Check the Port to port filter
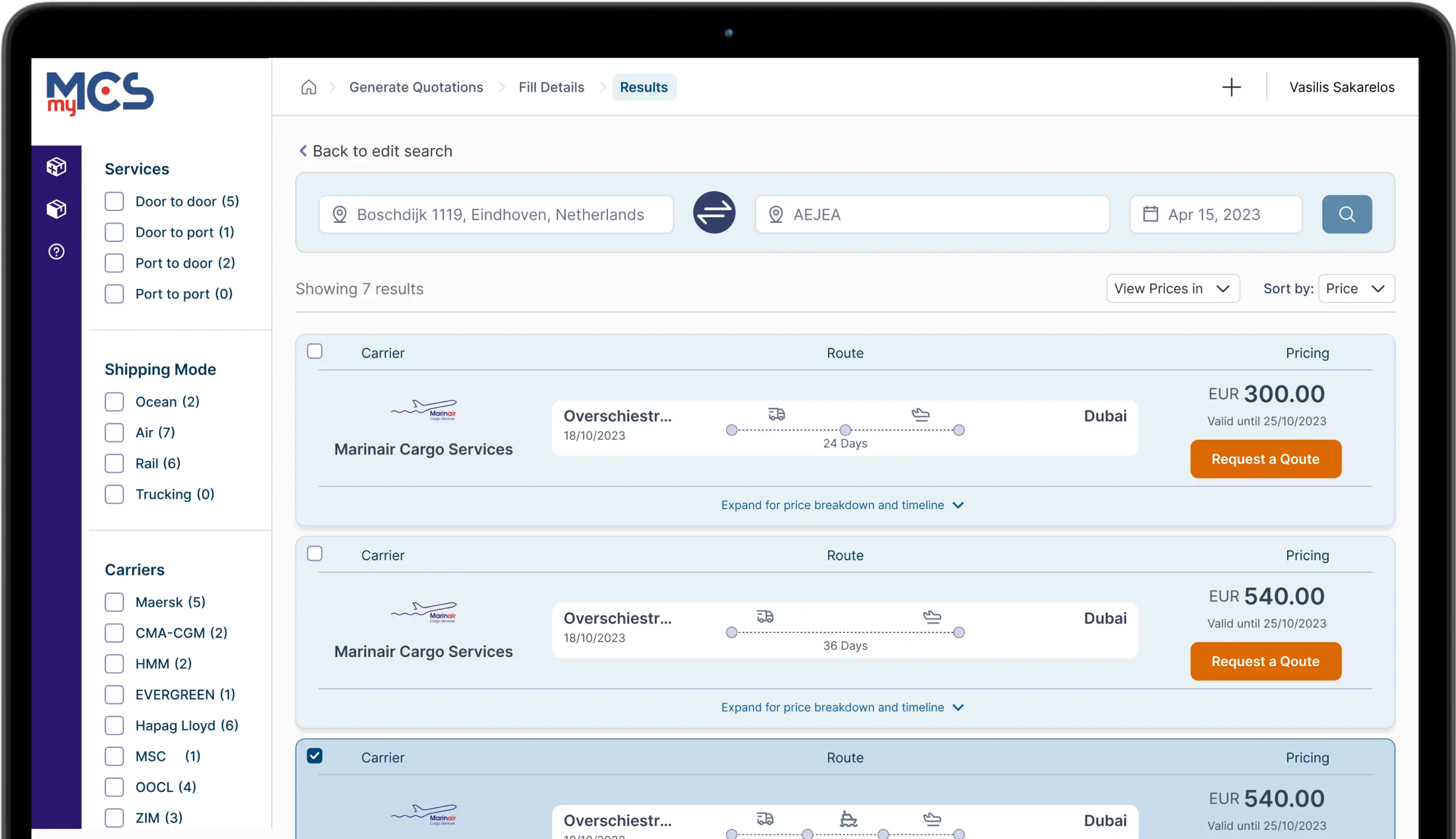The image size is (1456, 839). [114, 294]
